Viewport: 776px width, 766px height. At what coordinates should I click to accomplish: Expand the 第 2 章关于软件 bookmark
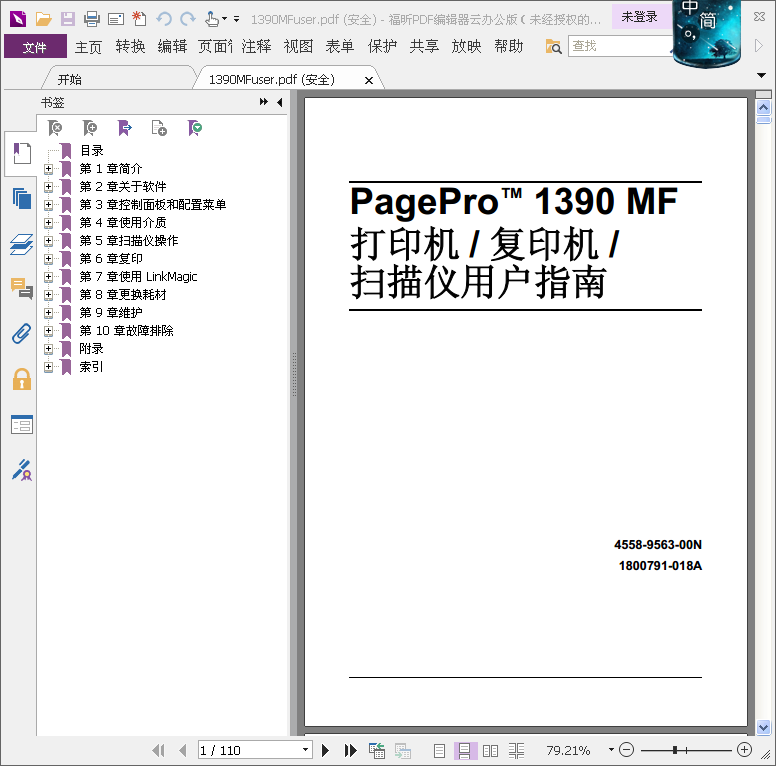click(x=48, y=187)
